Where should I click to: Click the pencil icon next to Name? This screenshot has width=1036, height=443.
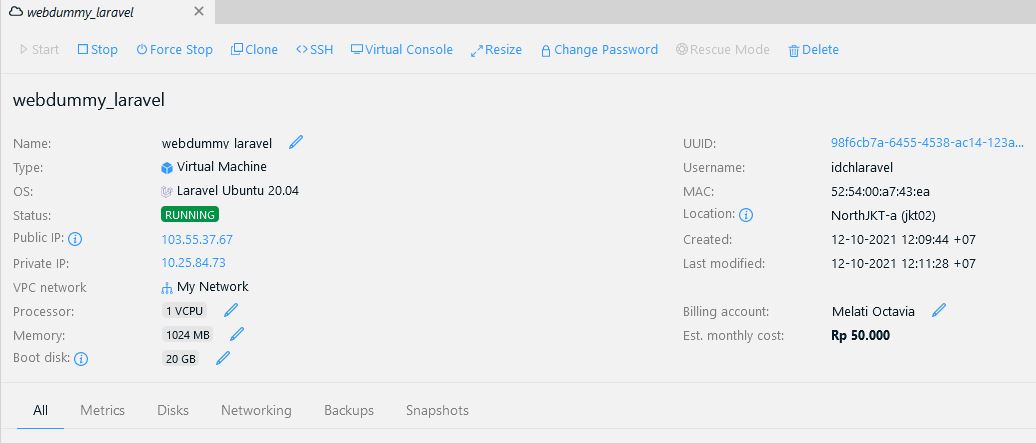(296, 142)
